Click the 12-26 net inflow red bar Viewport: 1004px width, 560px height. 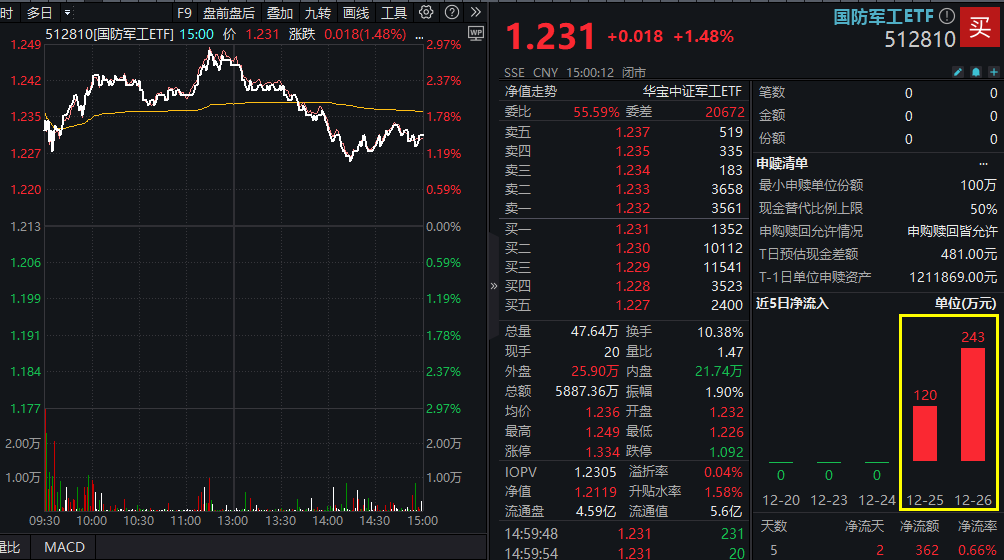(973, 404)
